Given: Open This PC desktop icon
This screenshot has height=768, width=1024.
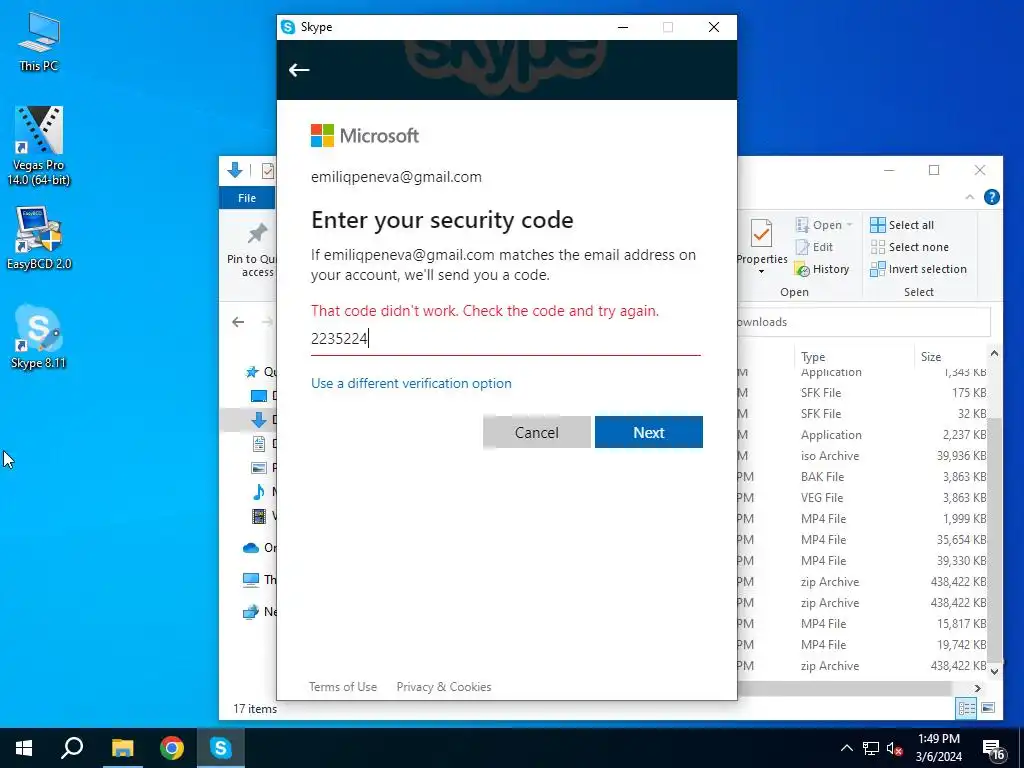Looking at the screenshot, I should (x=39, y=41).
